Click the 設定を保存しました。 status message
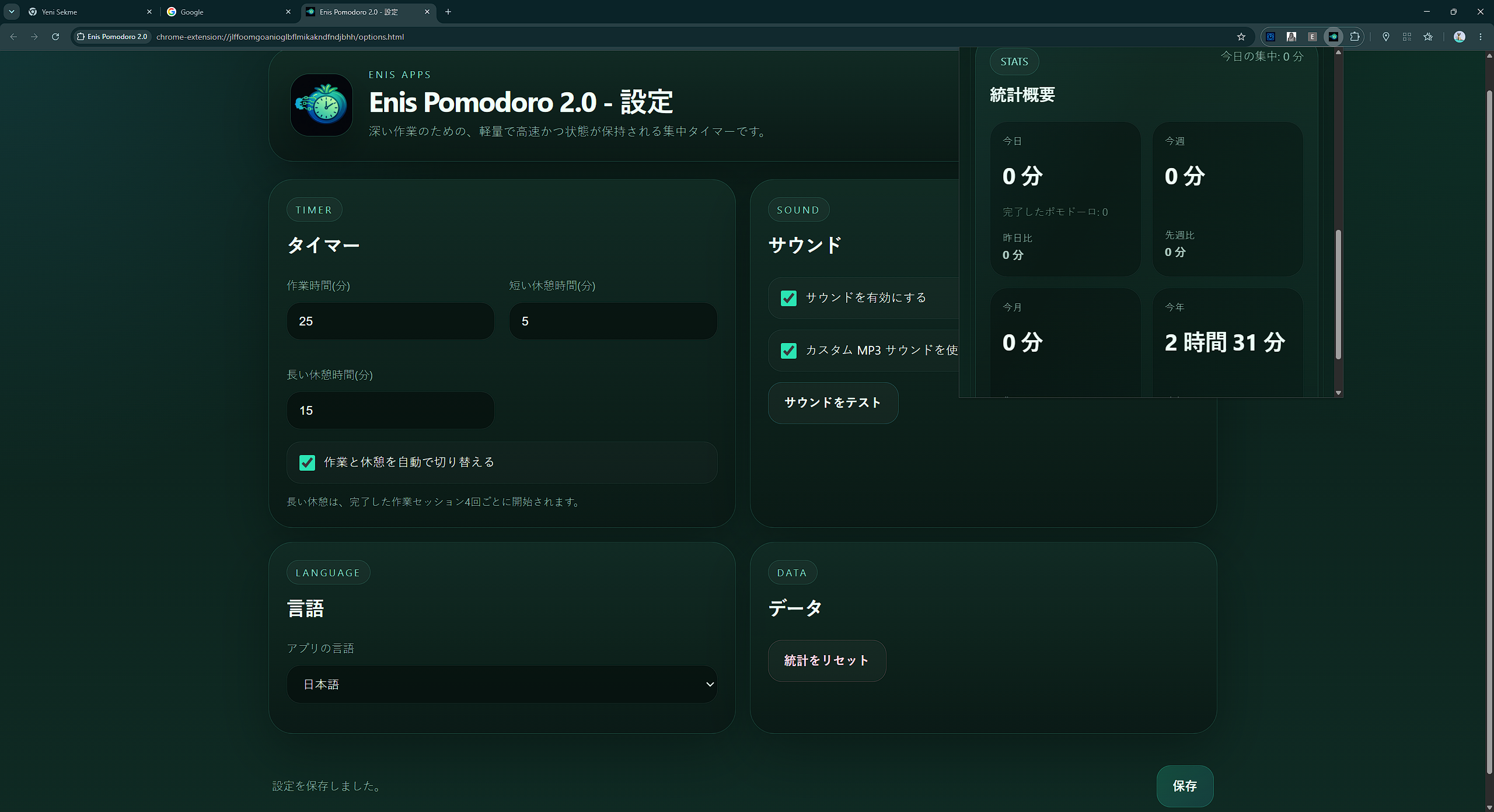 click(328, 786)
